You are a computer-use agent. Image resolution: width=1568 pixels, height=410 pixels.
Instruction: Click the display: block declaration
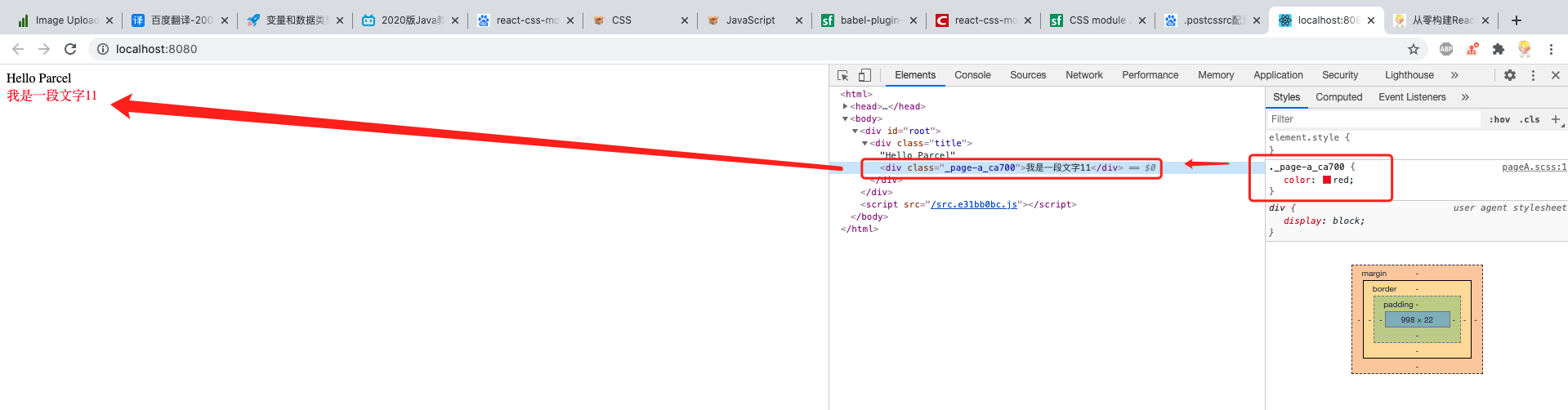coord(1324,221)
